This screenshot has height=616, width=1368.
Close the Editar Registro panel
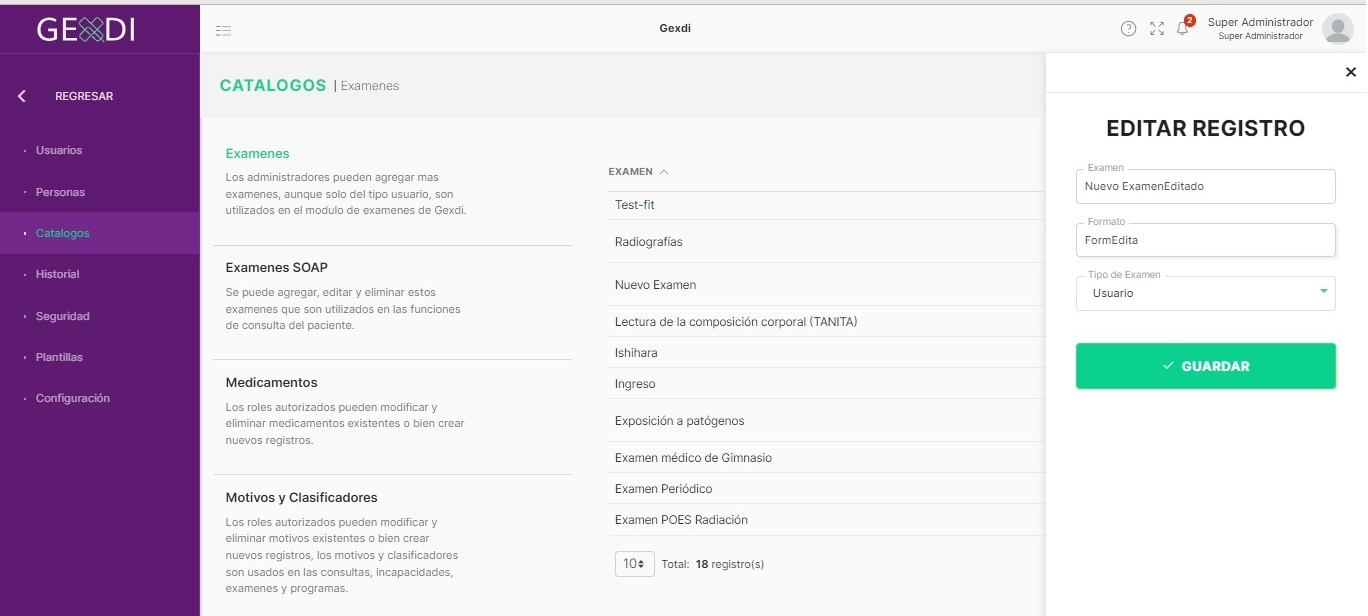[1350, 72]
